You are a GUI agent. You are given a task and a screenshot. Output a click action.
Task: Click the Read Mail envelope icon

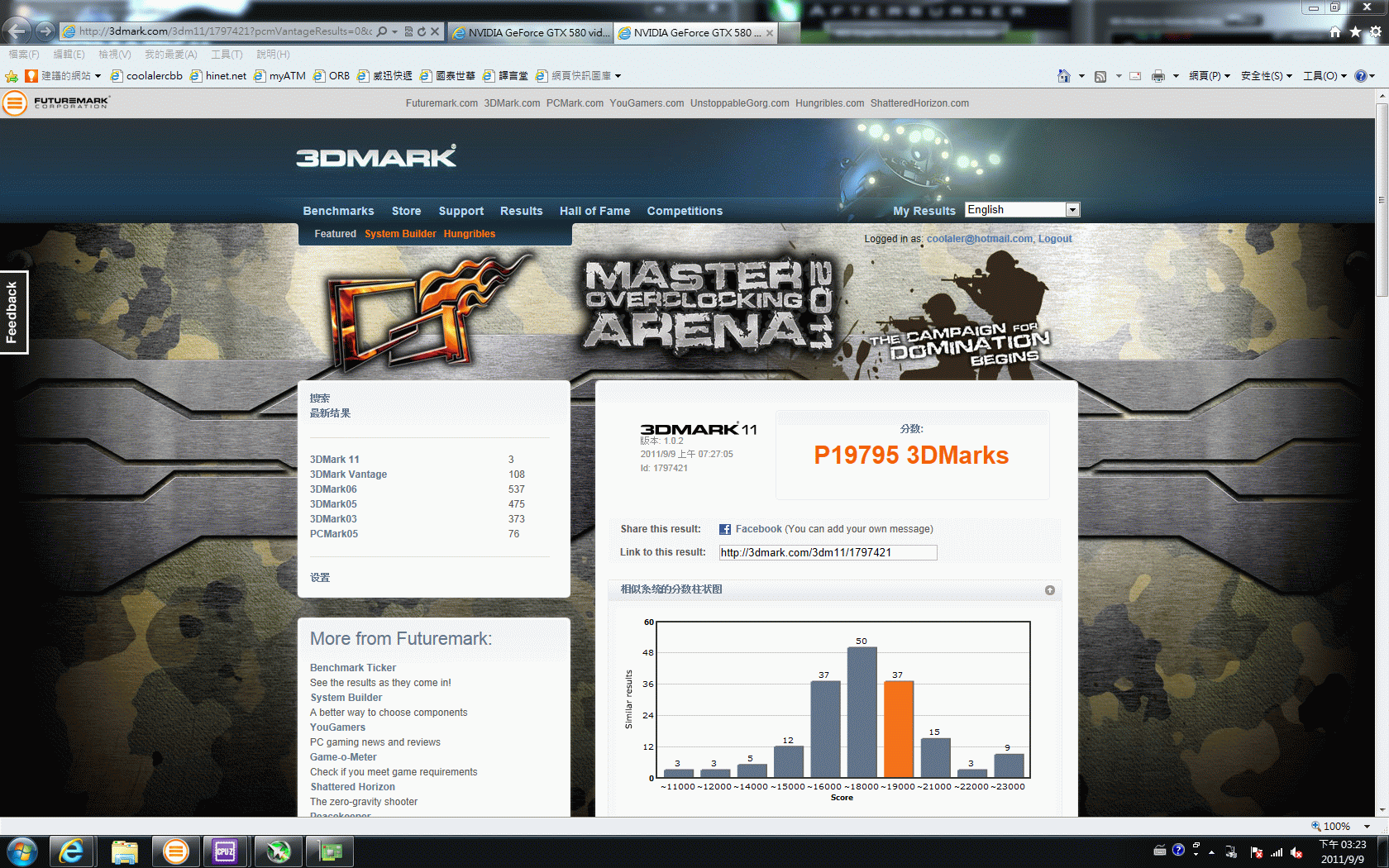pyautogui.click(x=1135, y=76)
